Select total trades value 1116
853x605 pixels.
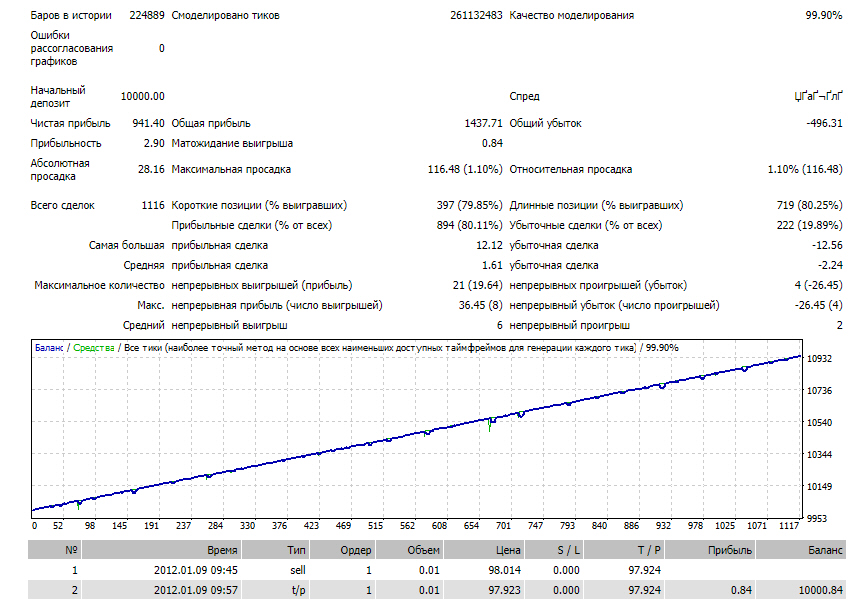click(x=153, y=205)
